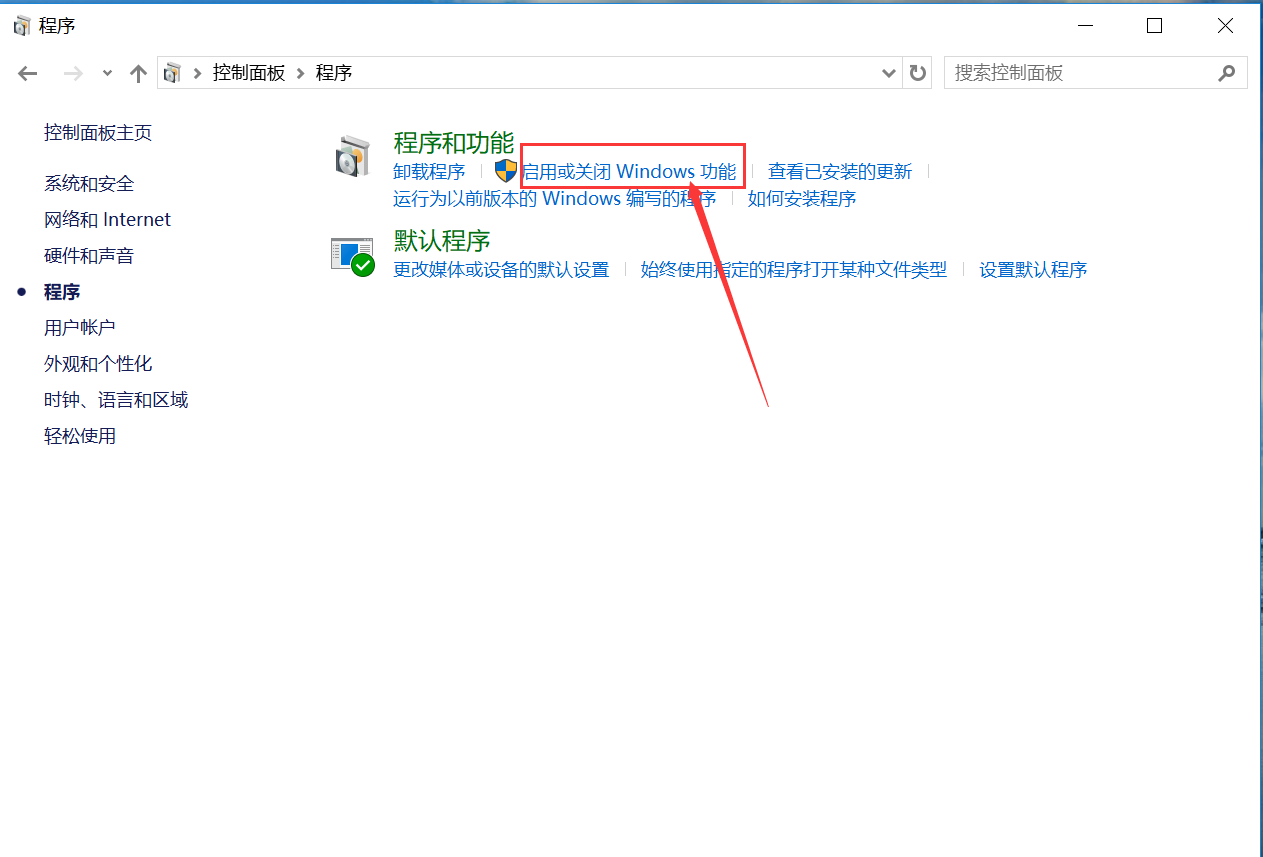Close the 程序 window
1263x857 pixels.
pyautogui.click(x=1225, y=26)
